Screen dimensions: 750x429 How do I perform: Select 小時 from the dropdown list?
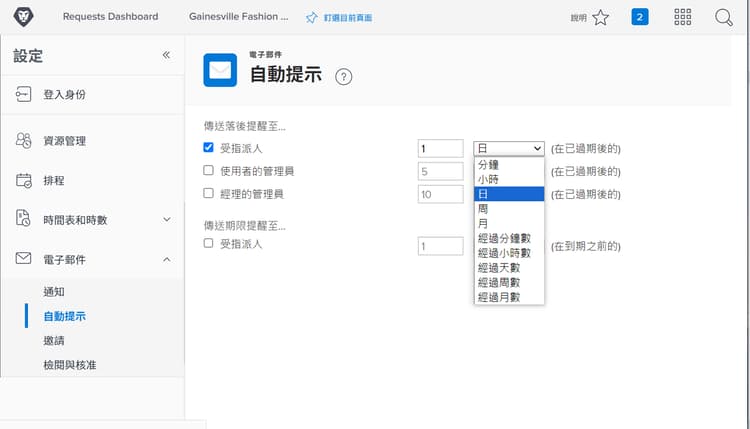pos(509,179)
